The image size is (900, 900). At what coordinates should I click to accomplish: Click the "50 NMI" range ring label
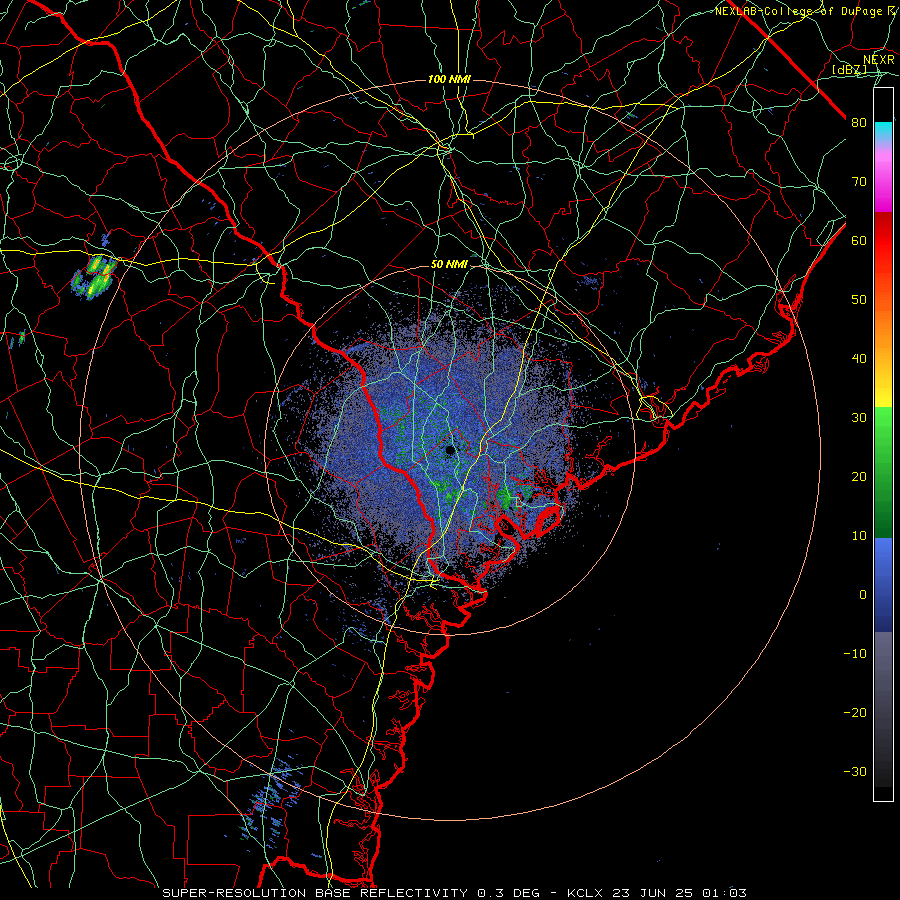[x=449, y=265]
